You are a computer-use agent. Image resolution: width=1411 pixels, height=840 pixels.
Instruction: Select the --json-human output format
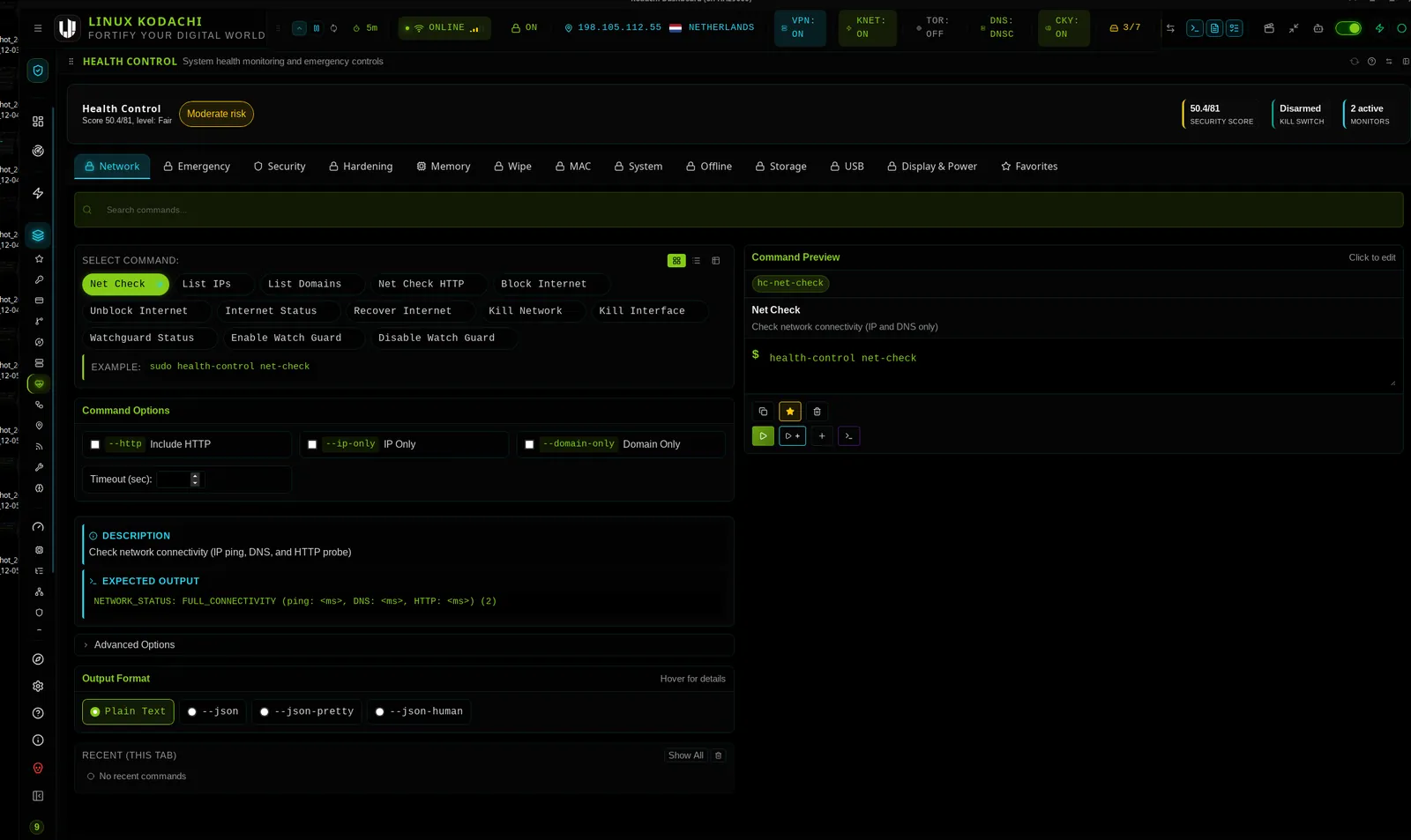[x=419, y=712]
